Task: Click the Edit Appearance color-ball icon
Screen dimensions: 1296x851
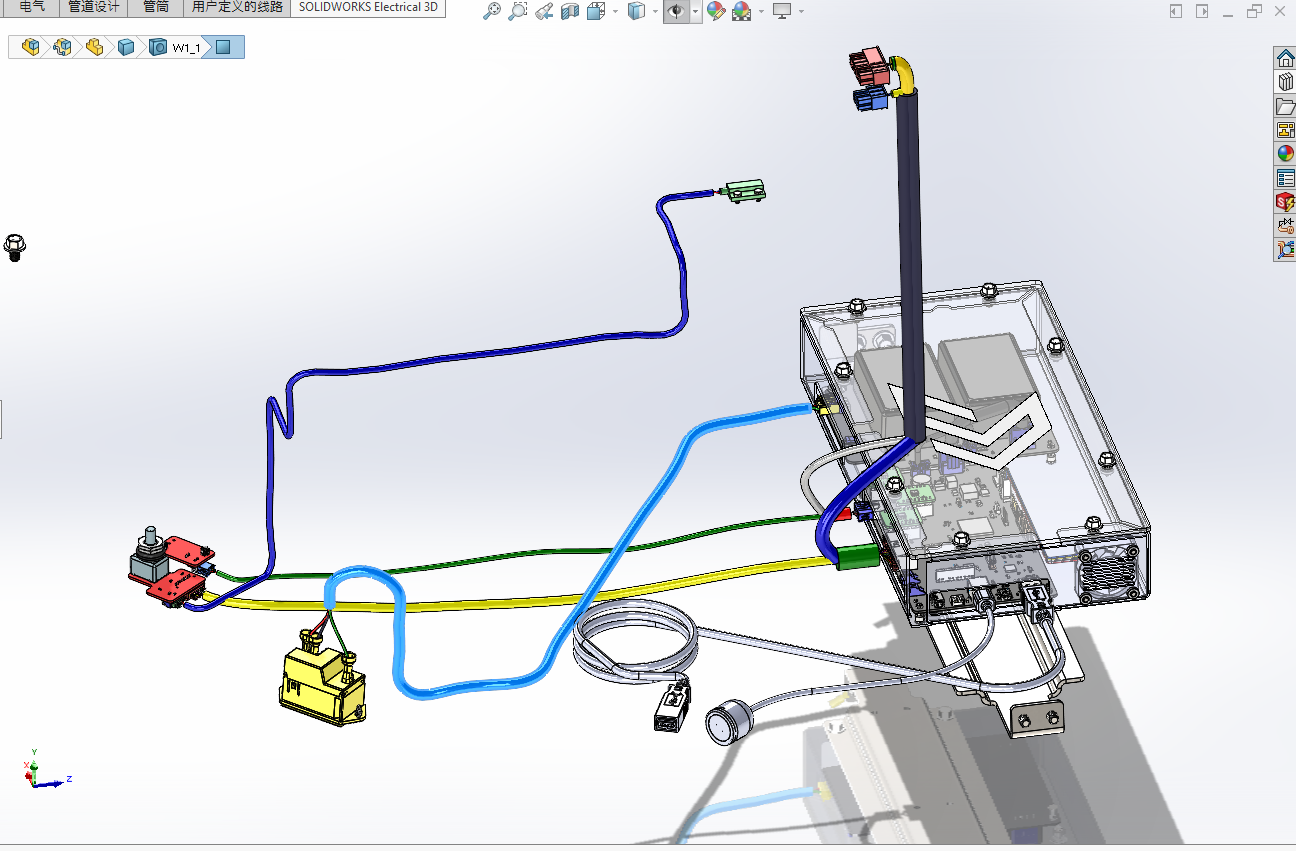Action: coord(715,12)
